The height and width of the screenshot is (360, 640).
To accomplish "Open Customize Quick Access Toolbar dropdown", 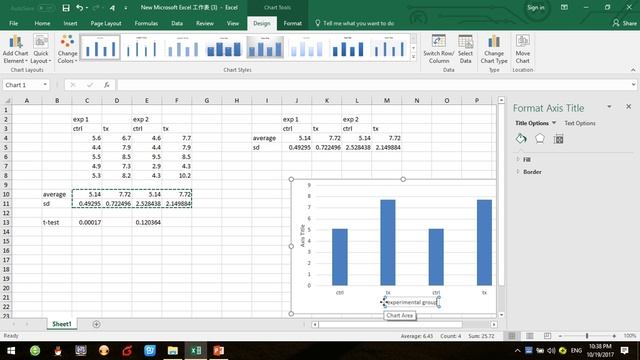I will coord(125,8).
